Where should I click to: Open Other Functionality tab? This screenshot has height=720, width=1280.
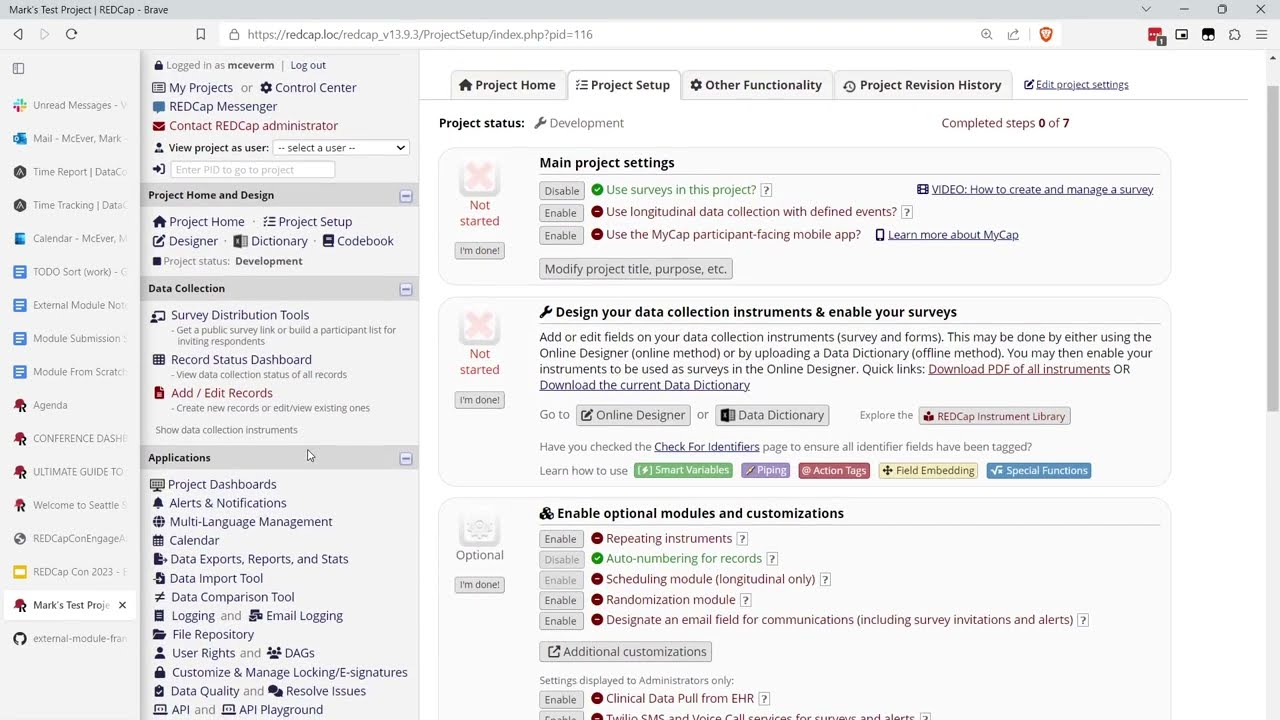[x=756, y=85]
